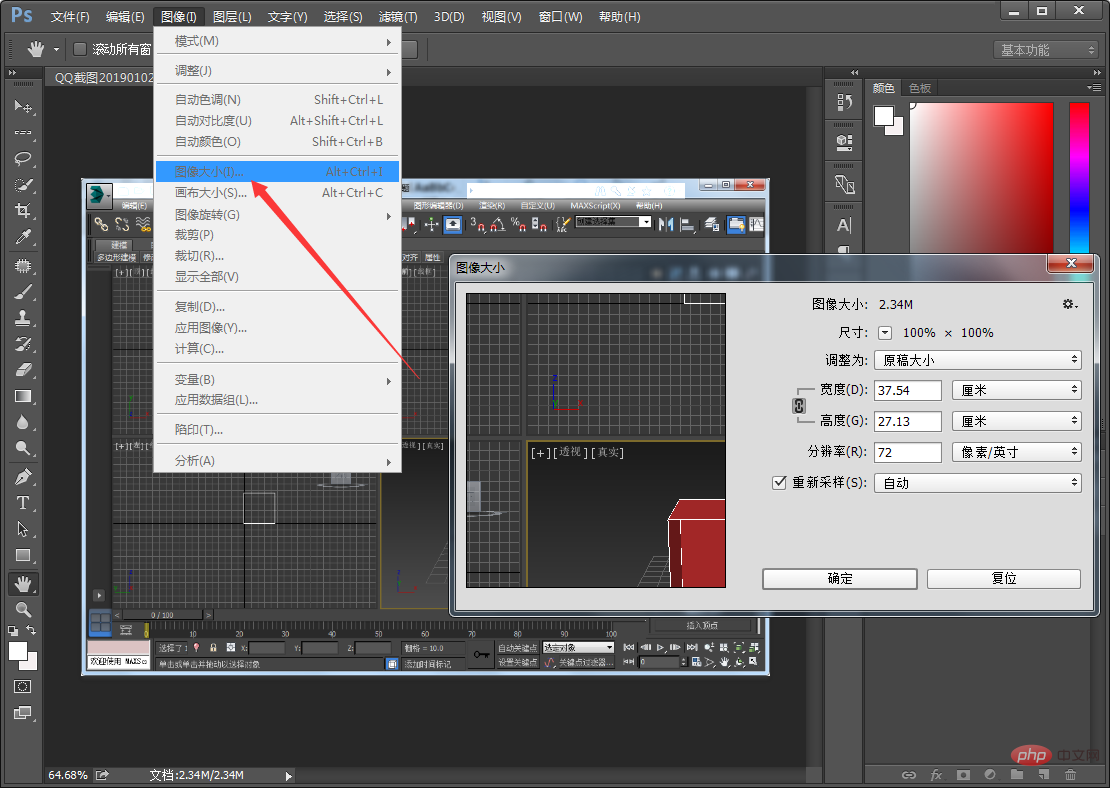Screen dimensions: 1110x788
Task: Open Image Size dialog gear settings
Action: coord(1070,304)
